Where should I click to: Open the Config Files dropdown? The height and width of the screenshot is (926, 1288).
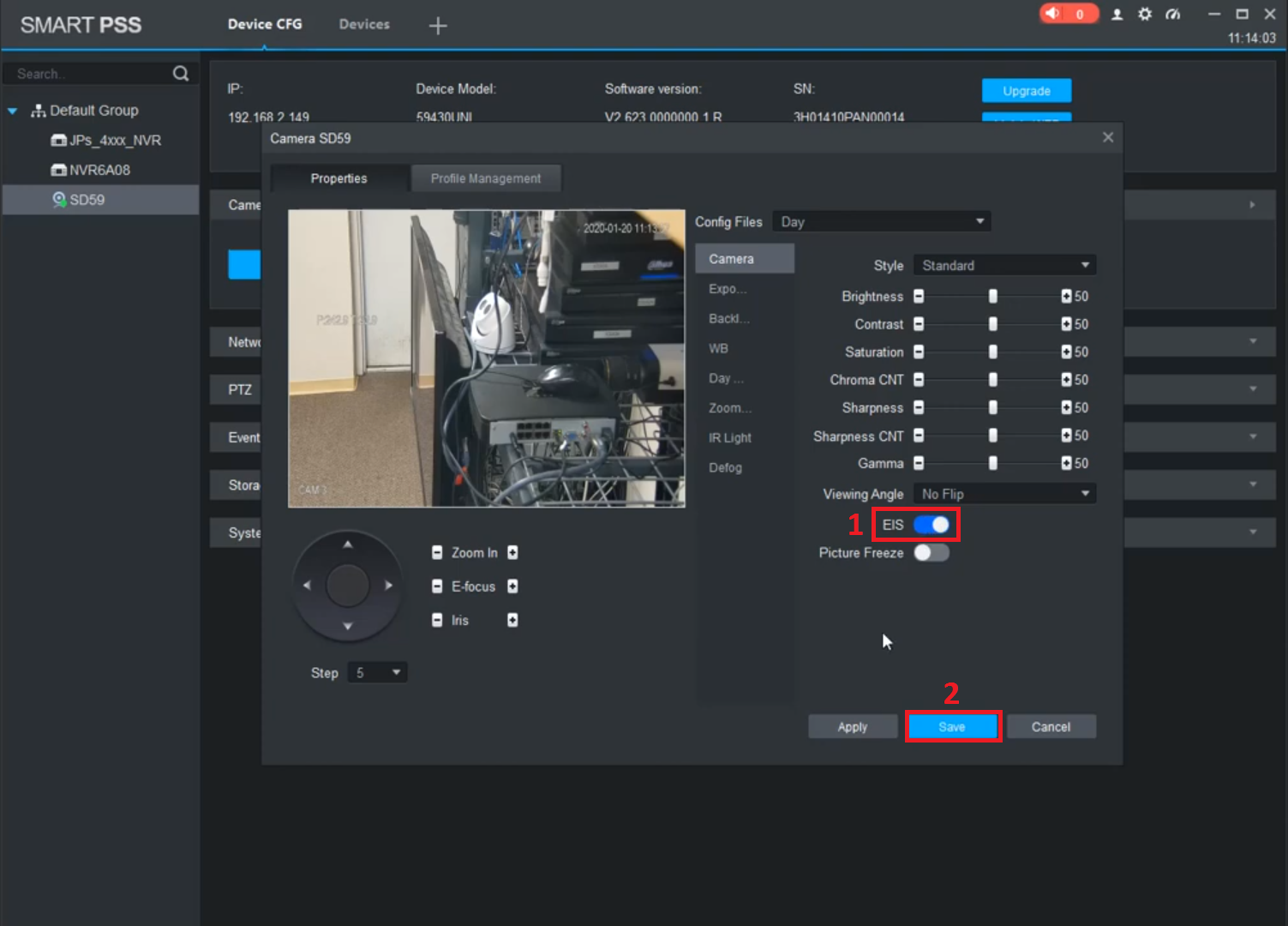click(882, 222)
